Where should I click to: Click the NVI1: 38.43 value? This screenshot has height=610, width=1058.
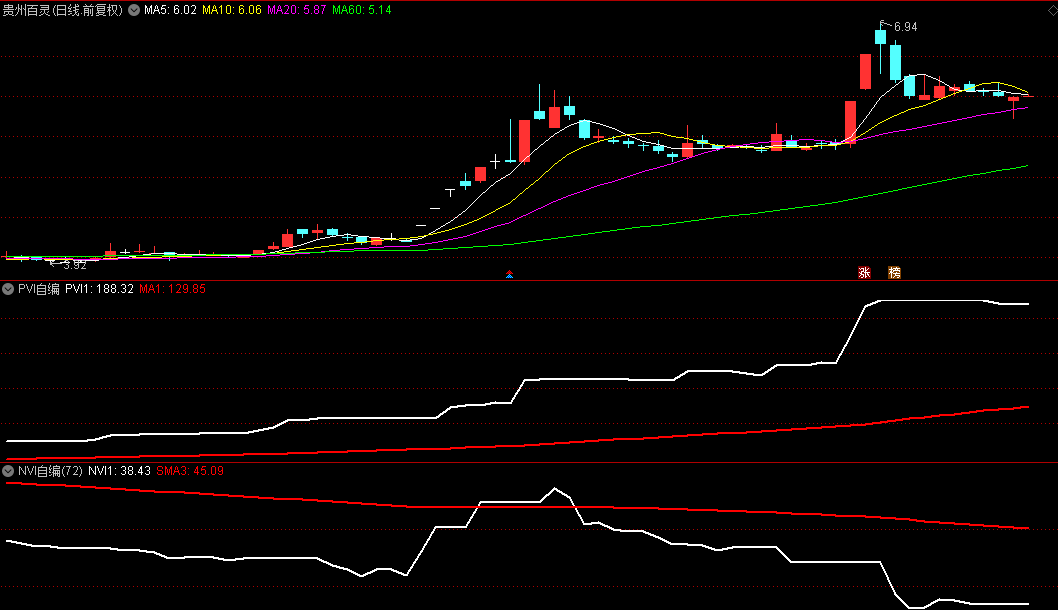(x=119, y=471)
